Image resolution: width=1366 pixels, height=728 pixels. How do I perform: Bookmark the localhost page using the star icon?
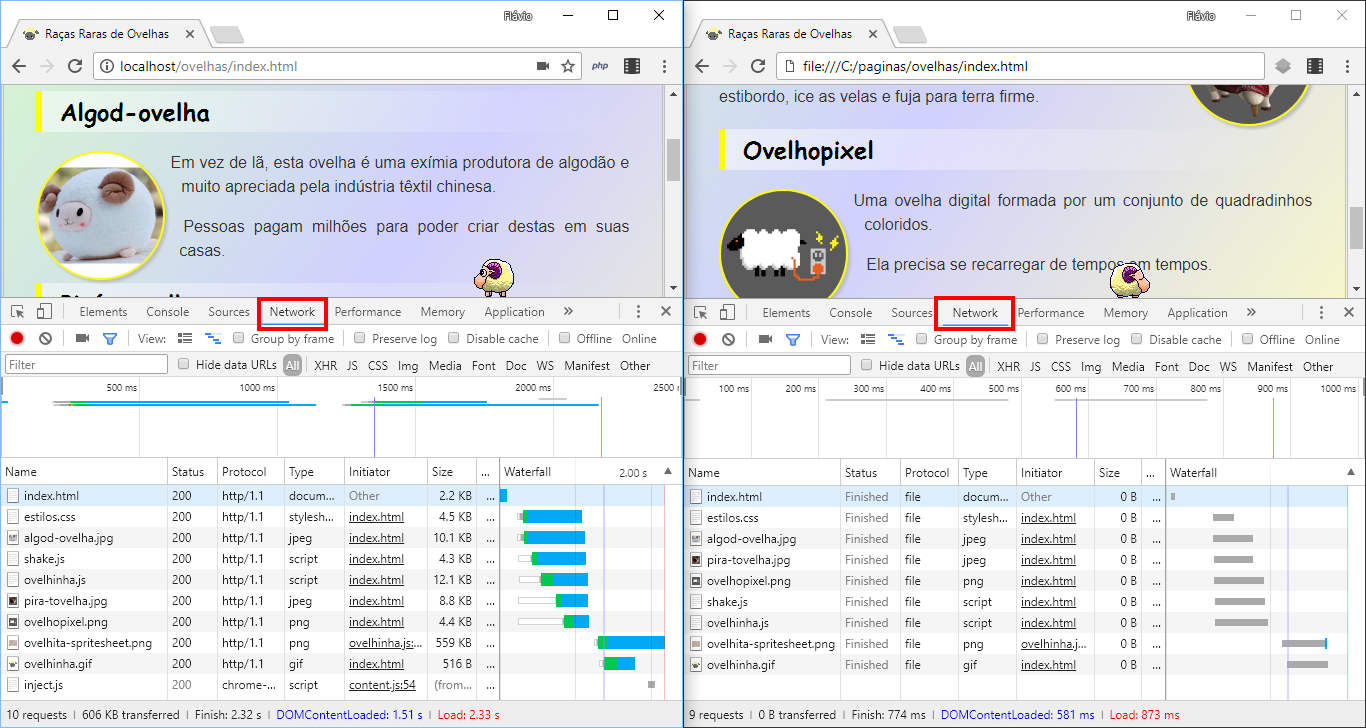tap(568, 66)
